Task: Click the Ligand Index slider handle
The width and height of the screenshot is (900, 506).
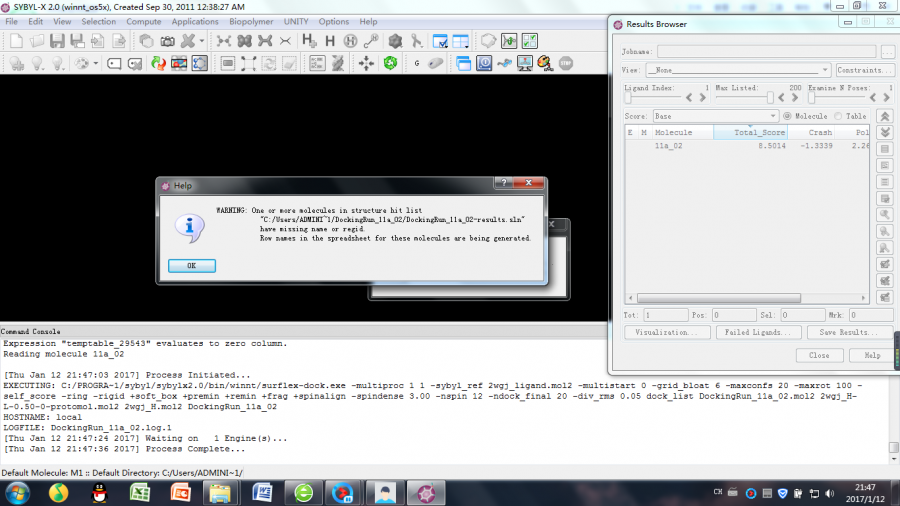Action: [x=628, y=98]
